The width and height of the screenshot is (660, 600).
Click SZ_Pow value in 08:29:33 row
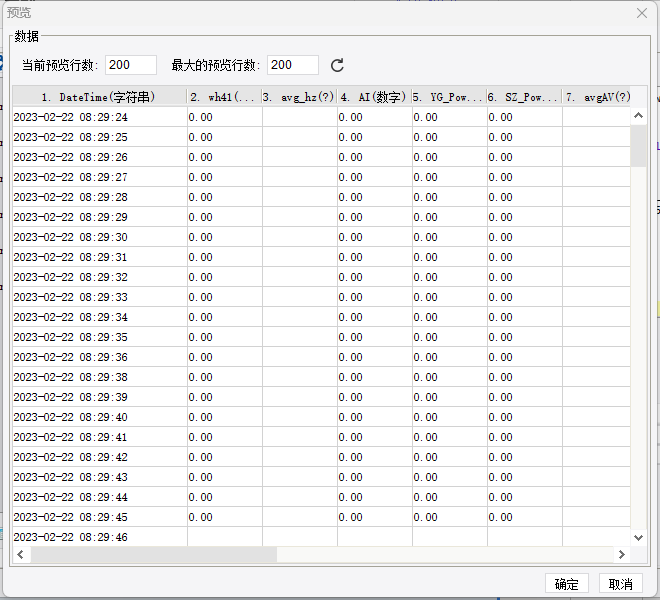click(524, 297)
